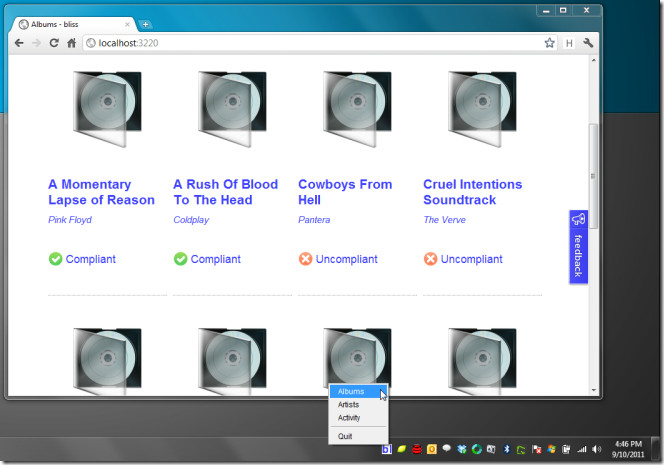Click the page scrollbar down arrow
The width and height of the screenshot is (664, 465).
coord(594,390)
